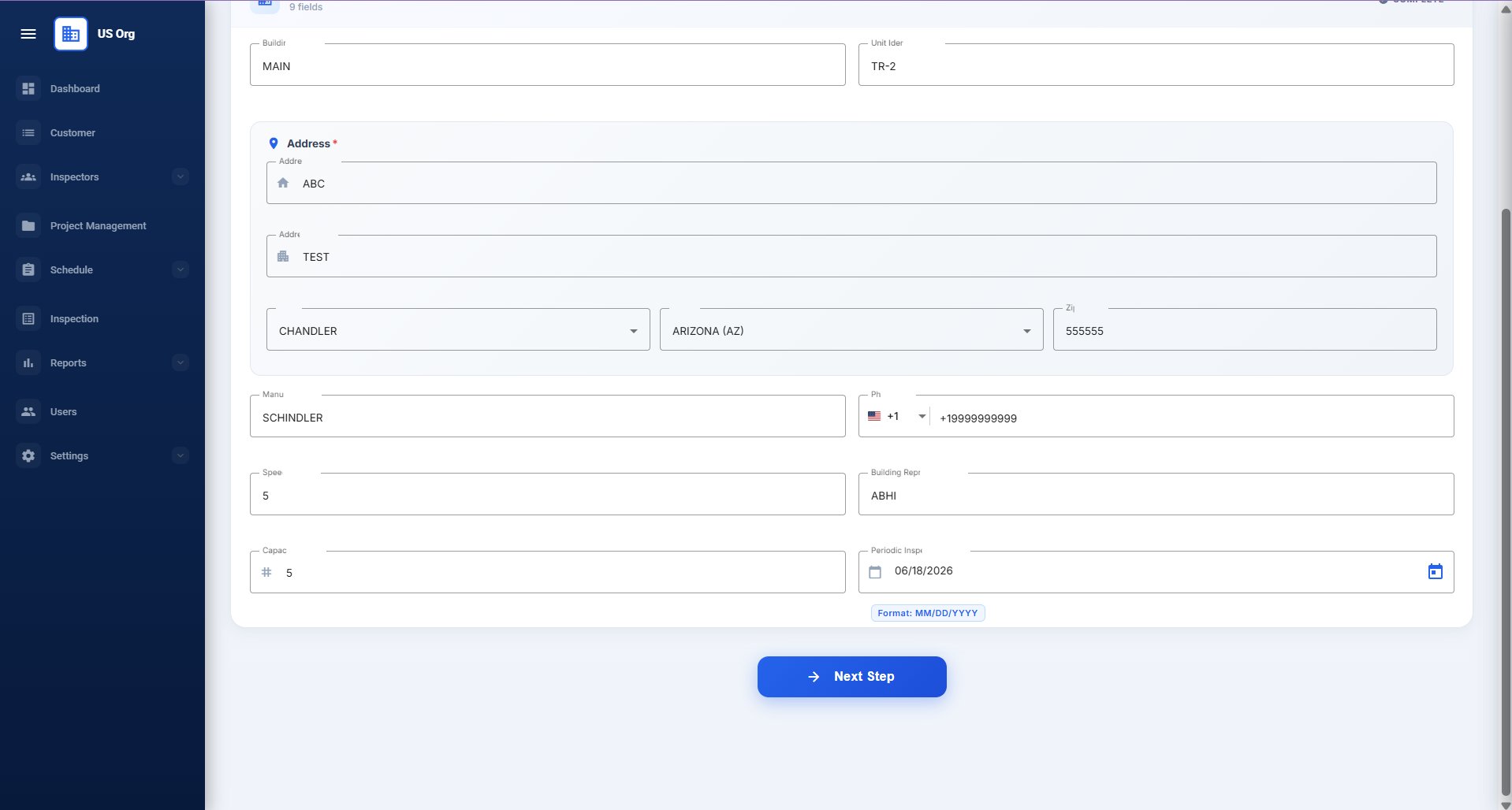The width and height of the screenshot is (1512, 810).
Task: Expand the Settings submenu chevron
Action: click(x=181, y=455)
